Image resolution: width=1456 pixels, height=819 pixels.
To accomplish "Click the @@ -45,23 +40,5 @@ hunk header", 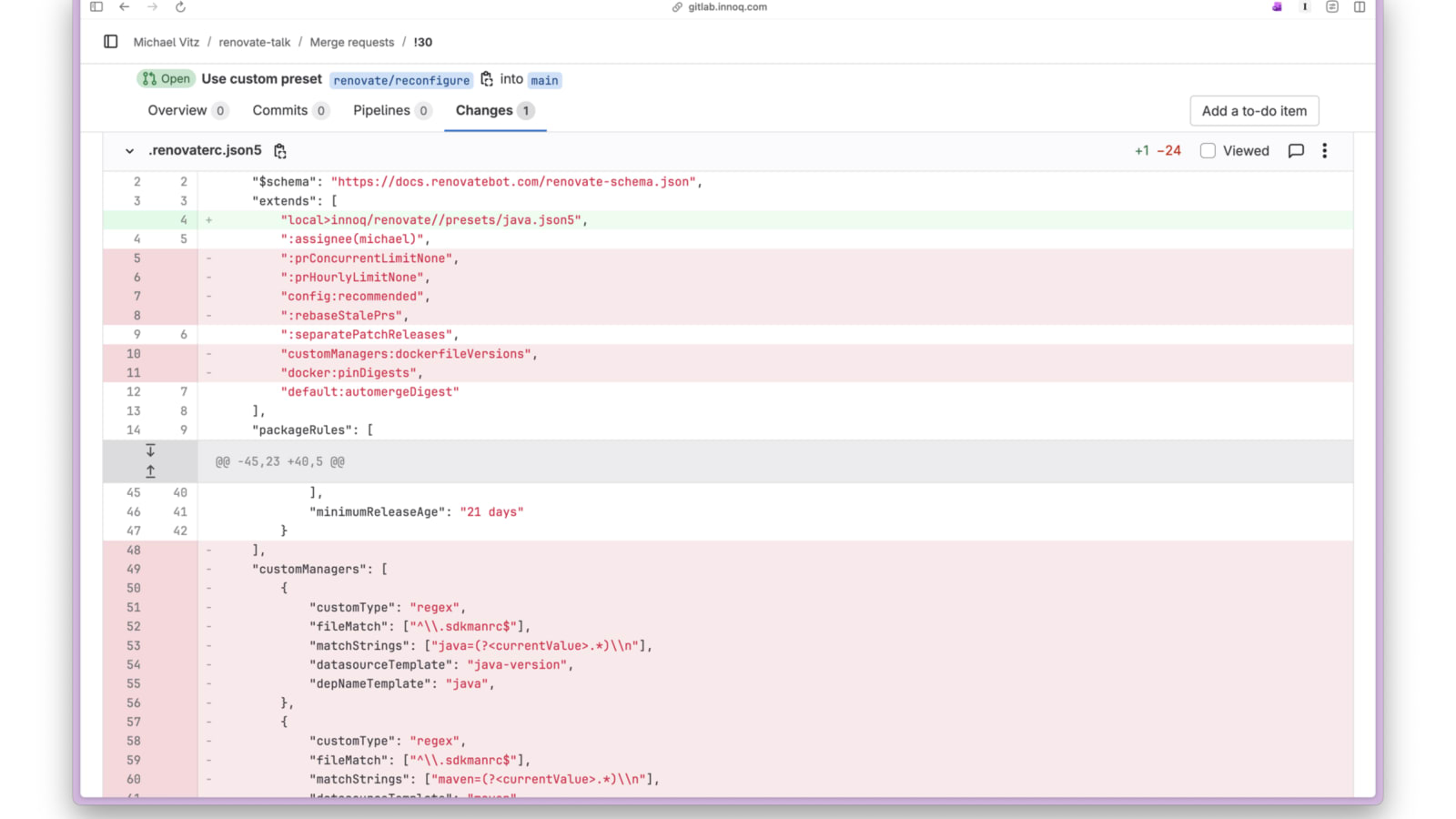I will tap(280, 461).
